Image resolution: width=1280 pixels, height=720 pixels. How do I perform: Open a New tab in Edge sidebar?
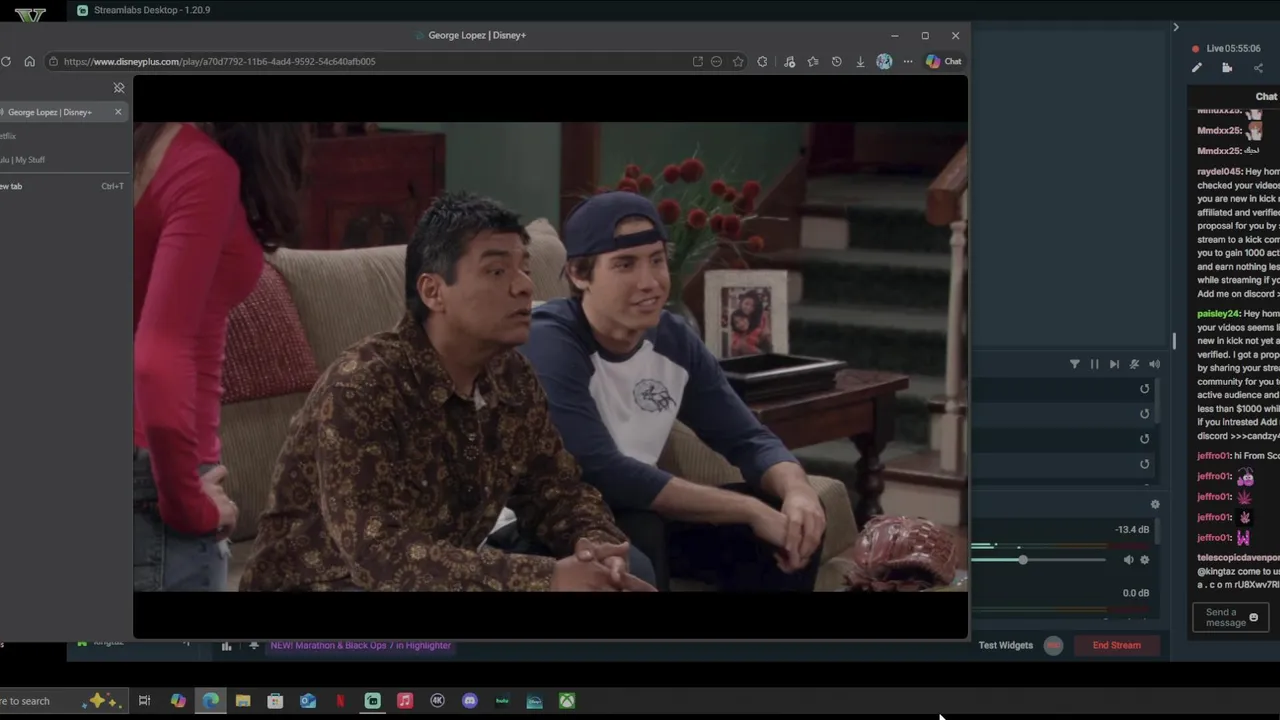tap(60, 186)
